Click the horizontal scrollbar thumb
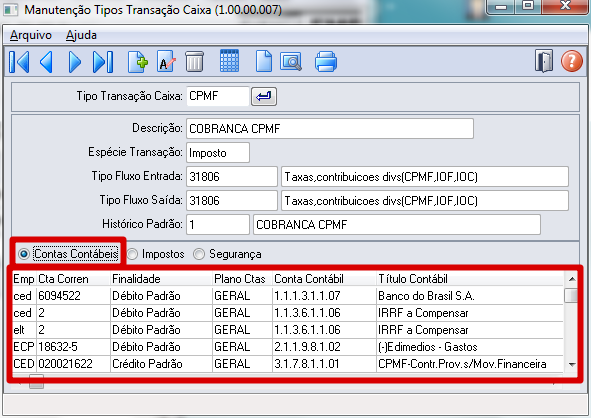The image size is (591, 418). 37,381
